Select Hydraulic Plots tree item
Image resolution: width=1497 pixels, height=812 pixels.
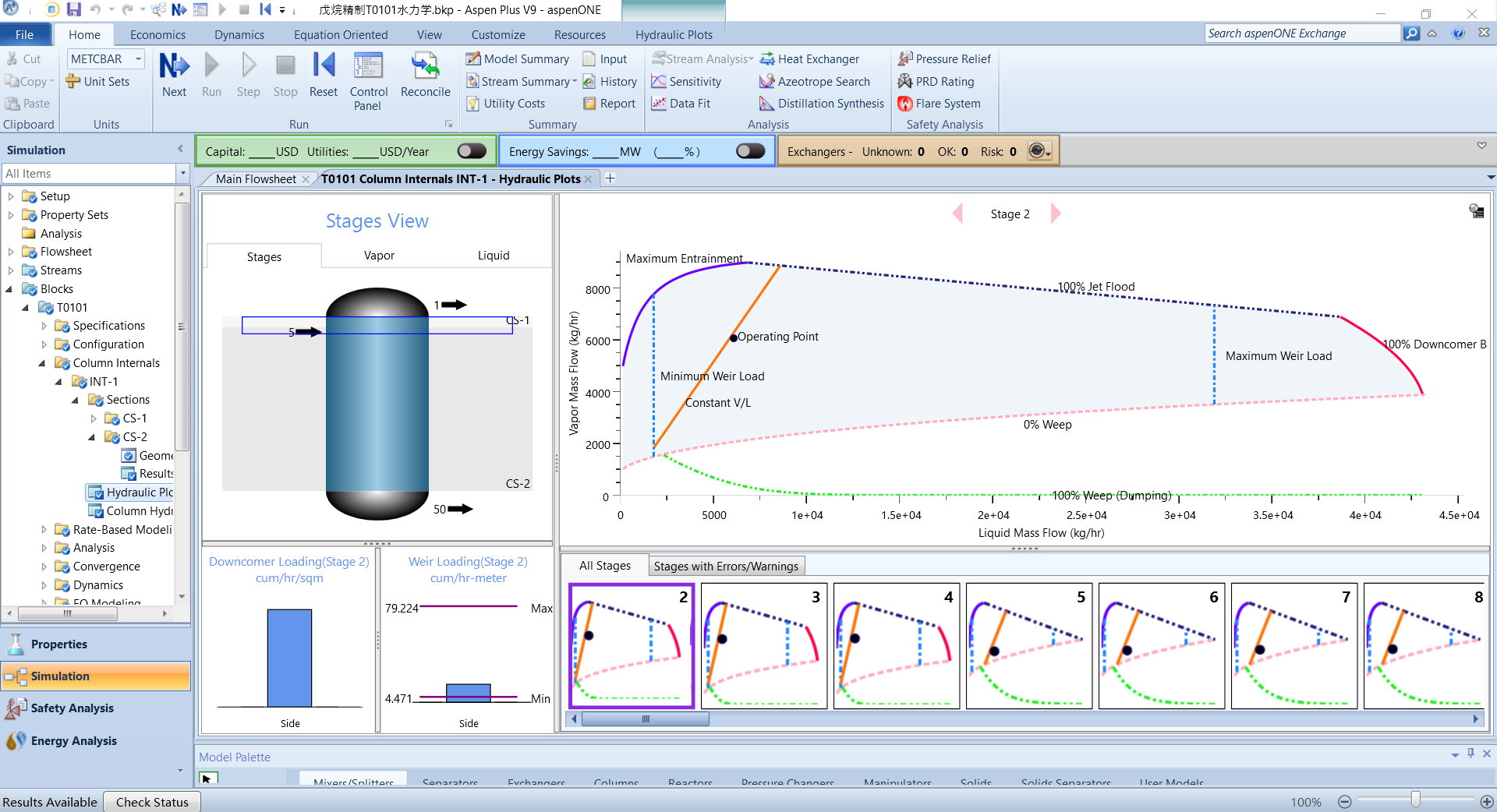[131, 492]
